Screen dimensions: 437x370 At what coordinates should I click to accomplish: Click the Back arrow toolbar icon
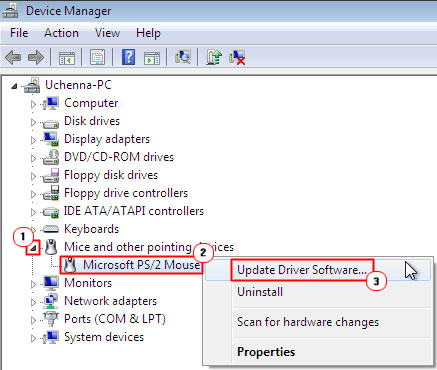point(13,57)
